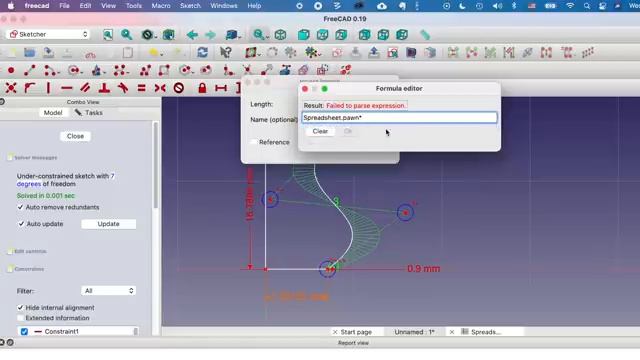Click the What's This help cursor icon

click(225, 52)
